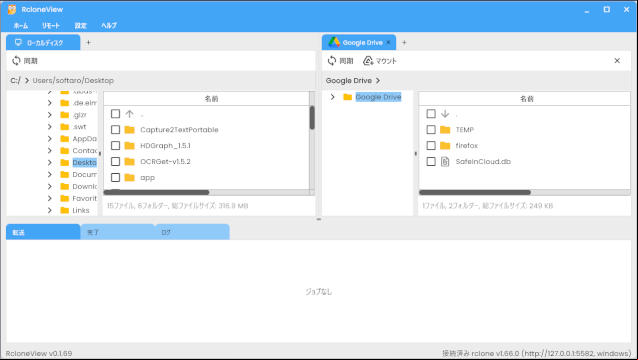This screenshot has width=638, height=360.
Task: Click the Google Drive mount icon
Action: 368,61
